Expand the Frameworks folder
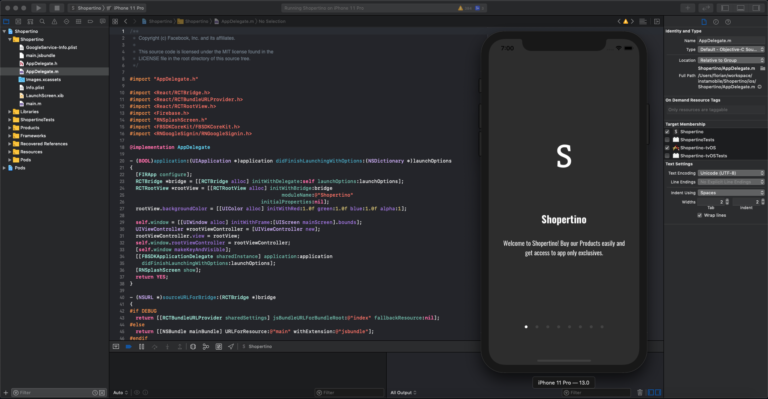The image size is (768, 399). [10, 136]
